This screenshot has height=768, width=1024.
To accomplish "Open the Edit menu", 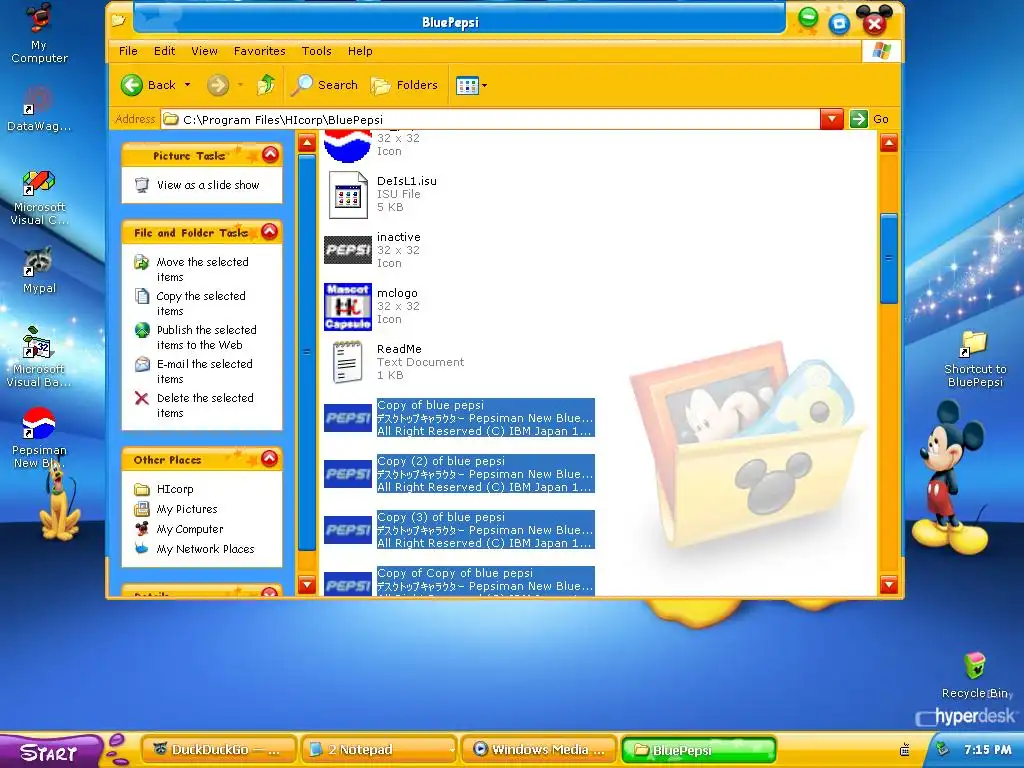I will [x=164, y=51].
